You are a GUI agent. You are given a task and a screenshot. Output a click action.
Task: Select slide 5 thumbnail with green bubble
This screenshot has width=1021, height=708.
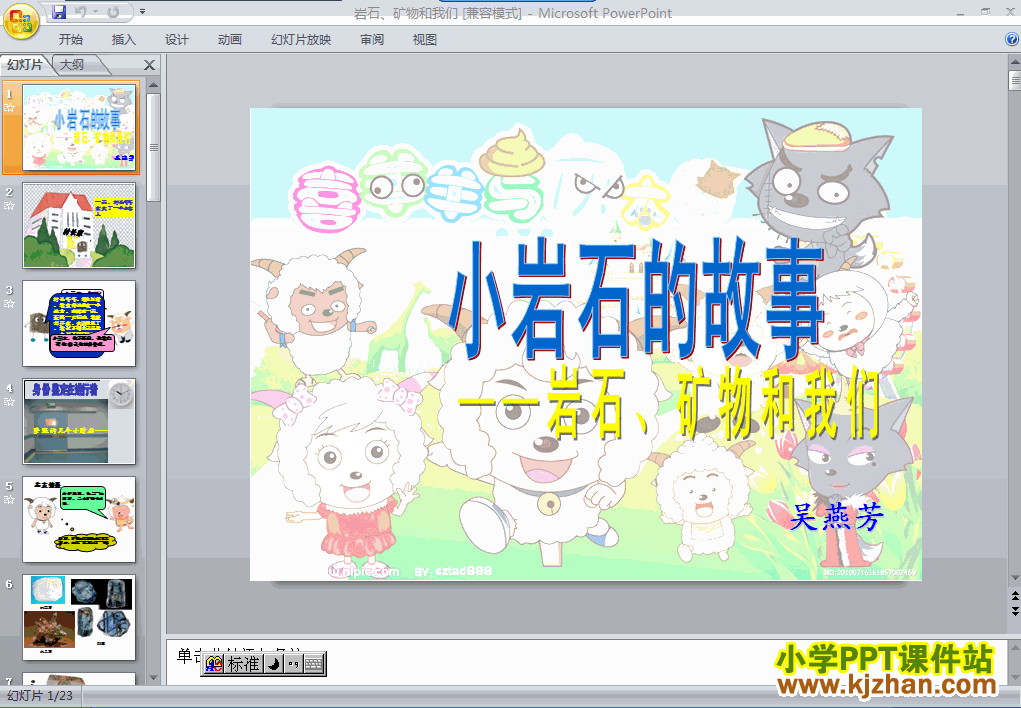click(x=79, y=519)
